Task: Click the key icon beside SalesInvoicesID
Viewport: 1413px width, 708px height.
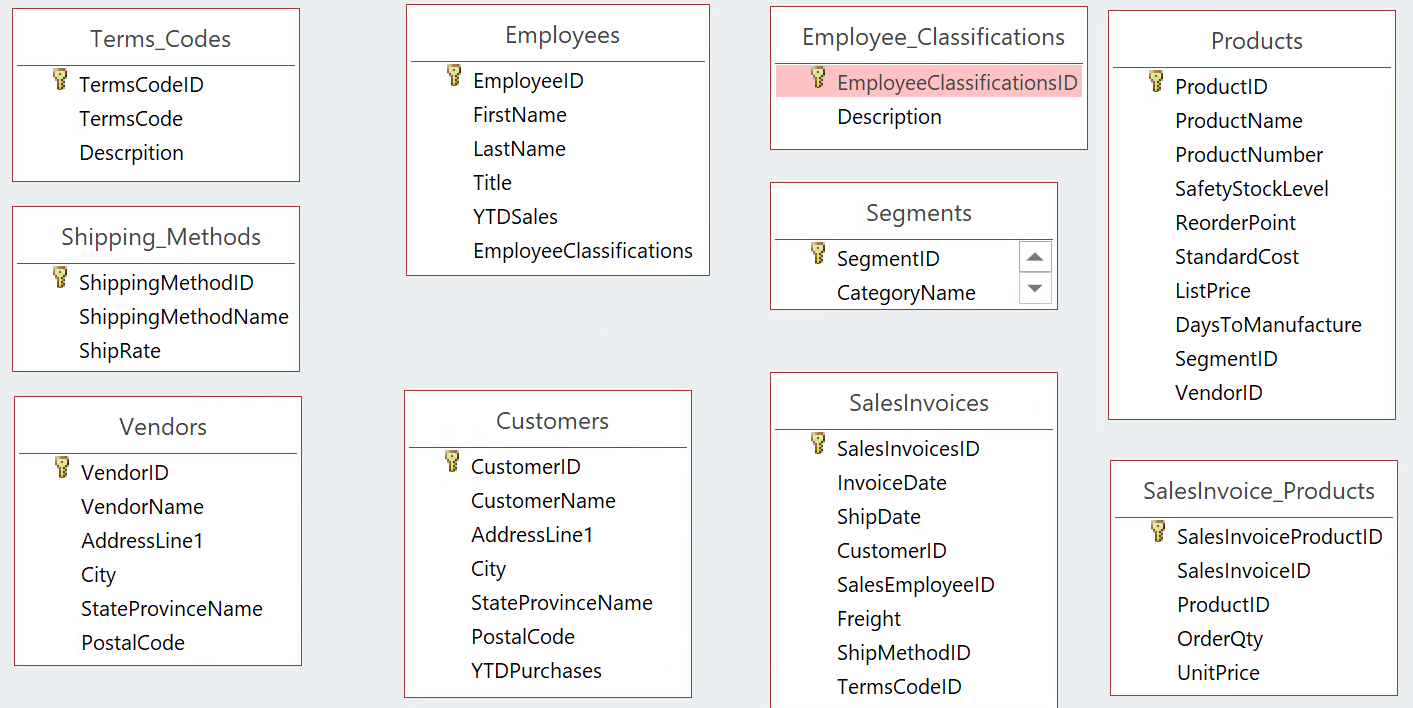Action: (x=818, y=444)
